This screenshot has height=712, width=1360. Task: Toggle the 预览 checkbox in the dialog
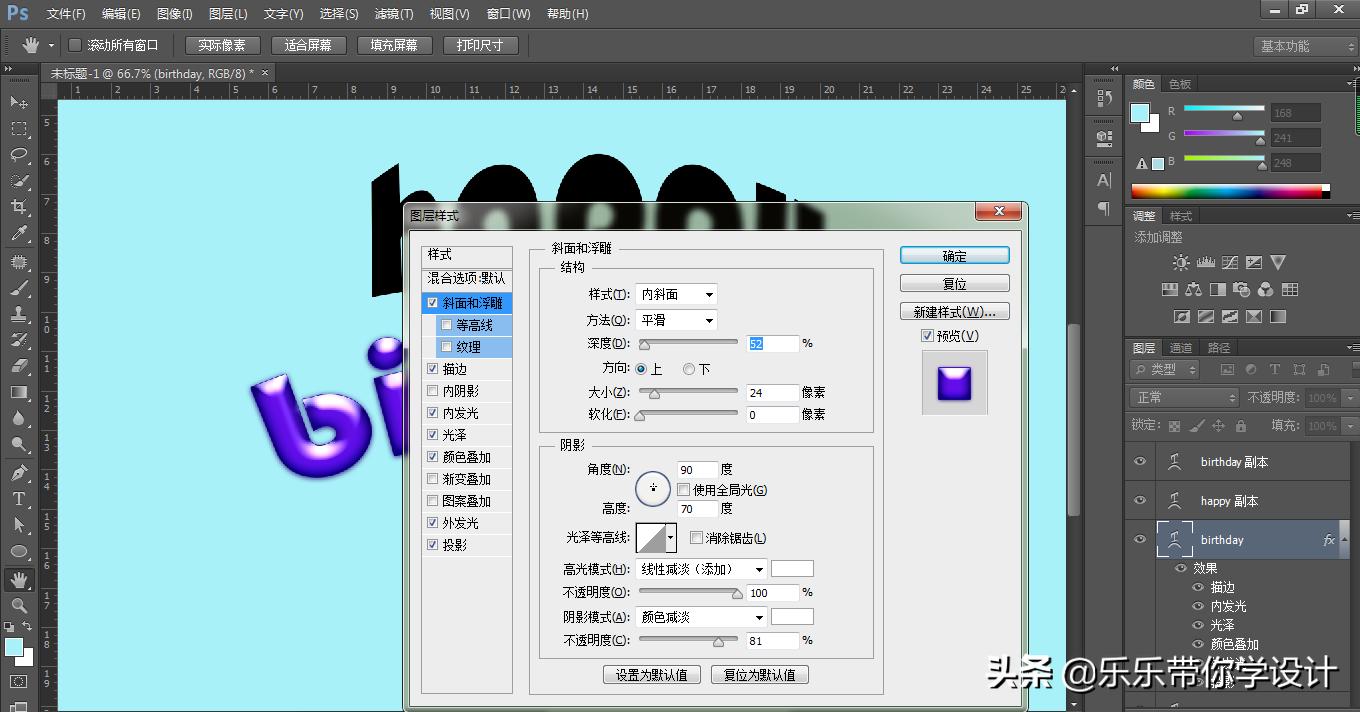[x=927, y=335]
